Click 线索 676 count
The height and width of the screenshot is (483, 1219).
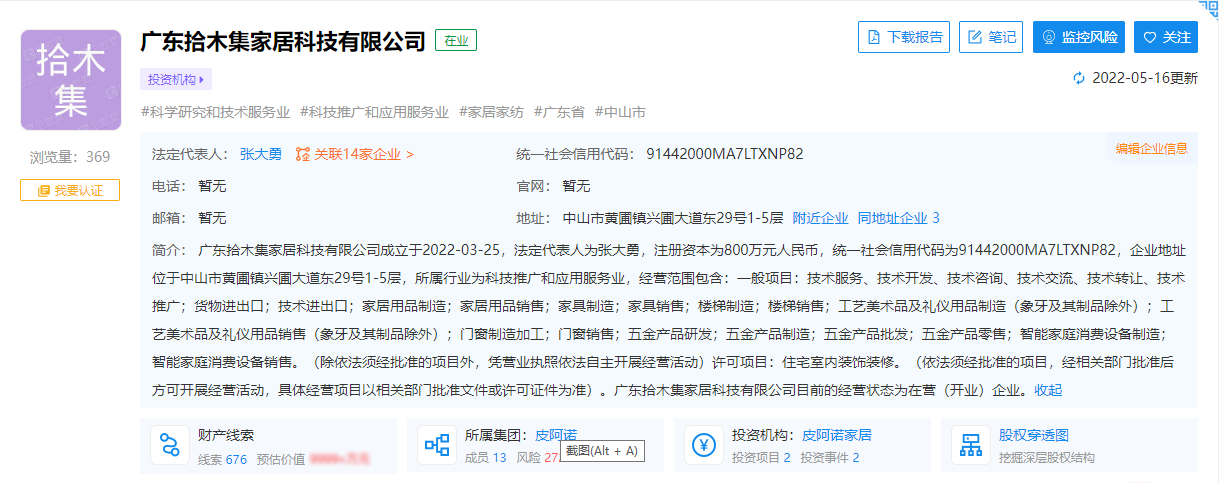pos(222,458)
